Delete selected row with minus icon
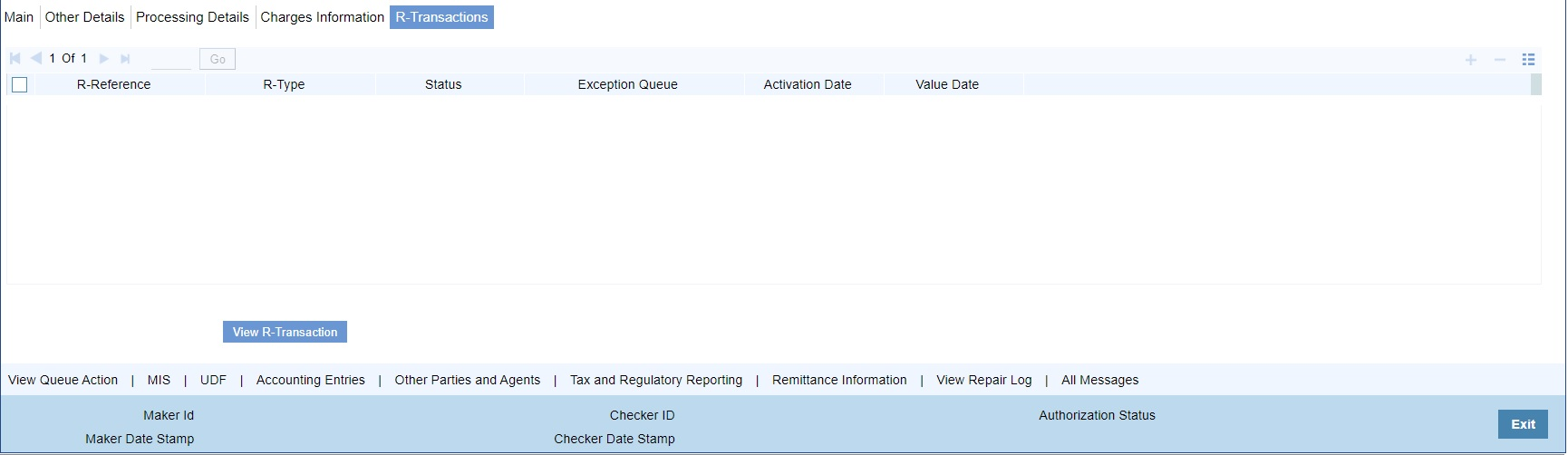 click(x=1500, y=60)
